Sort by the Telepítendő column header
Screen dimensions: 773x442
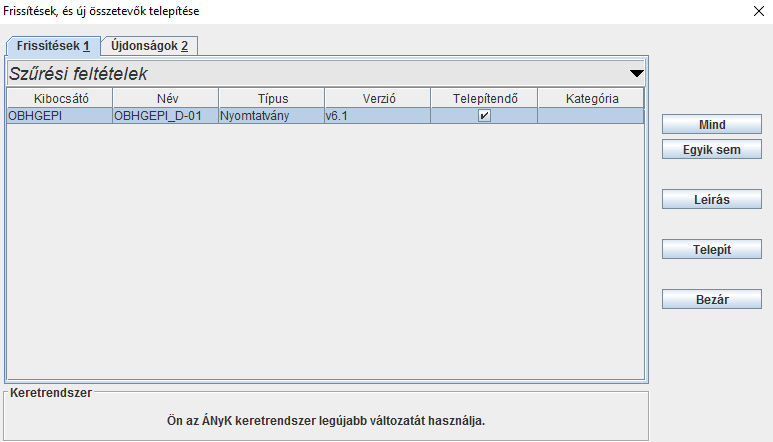pyautogui.click(x=485, y=98)
